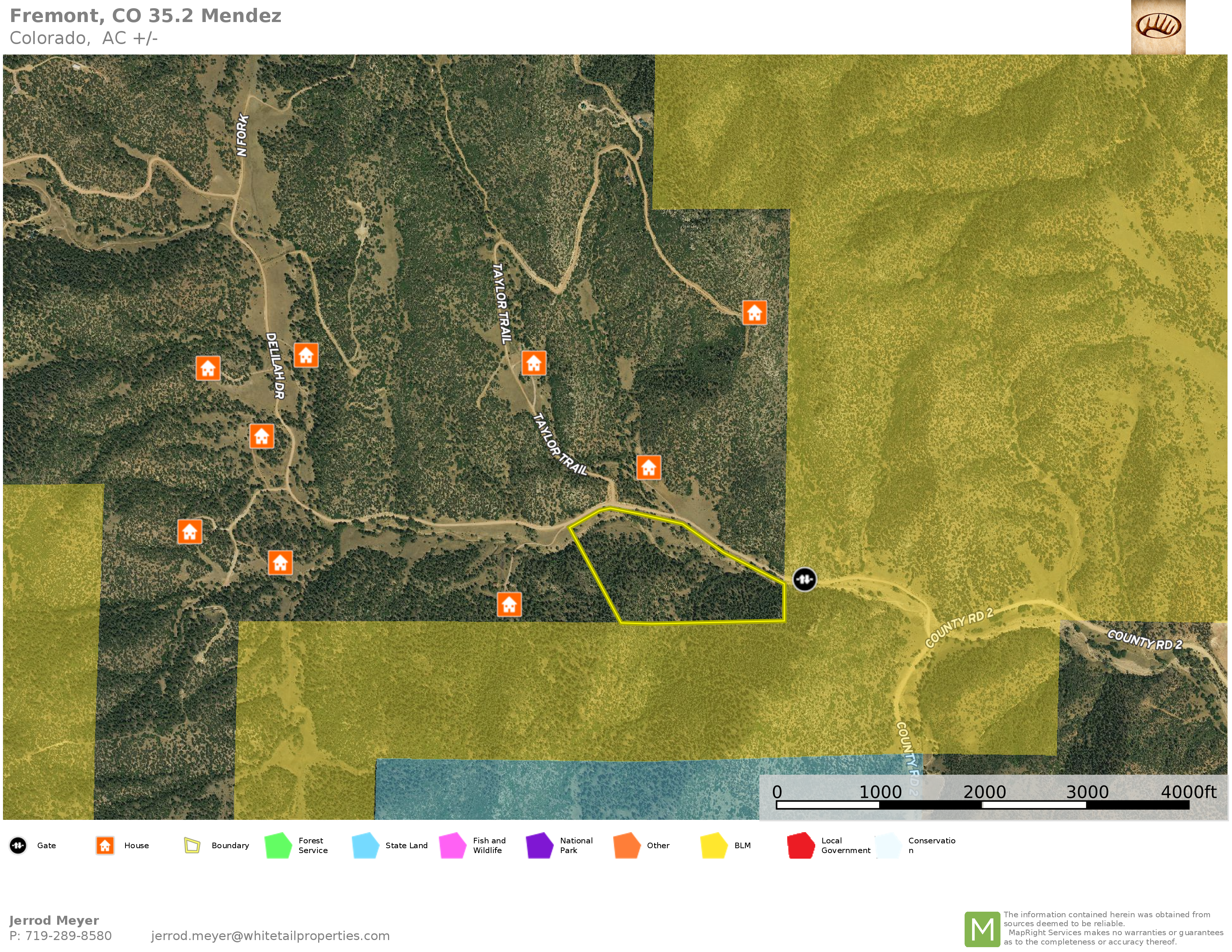Click the house icon east of Delilah Dr

(306, 355)
